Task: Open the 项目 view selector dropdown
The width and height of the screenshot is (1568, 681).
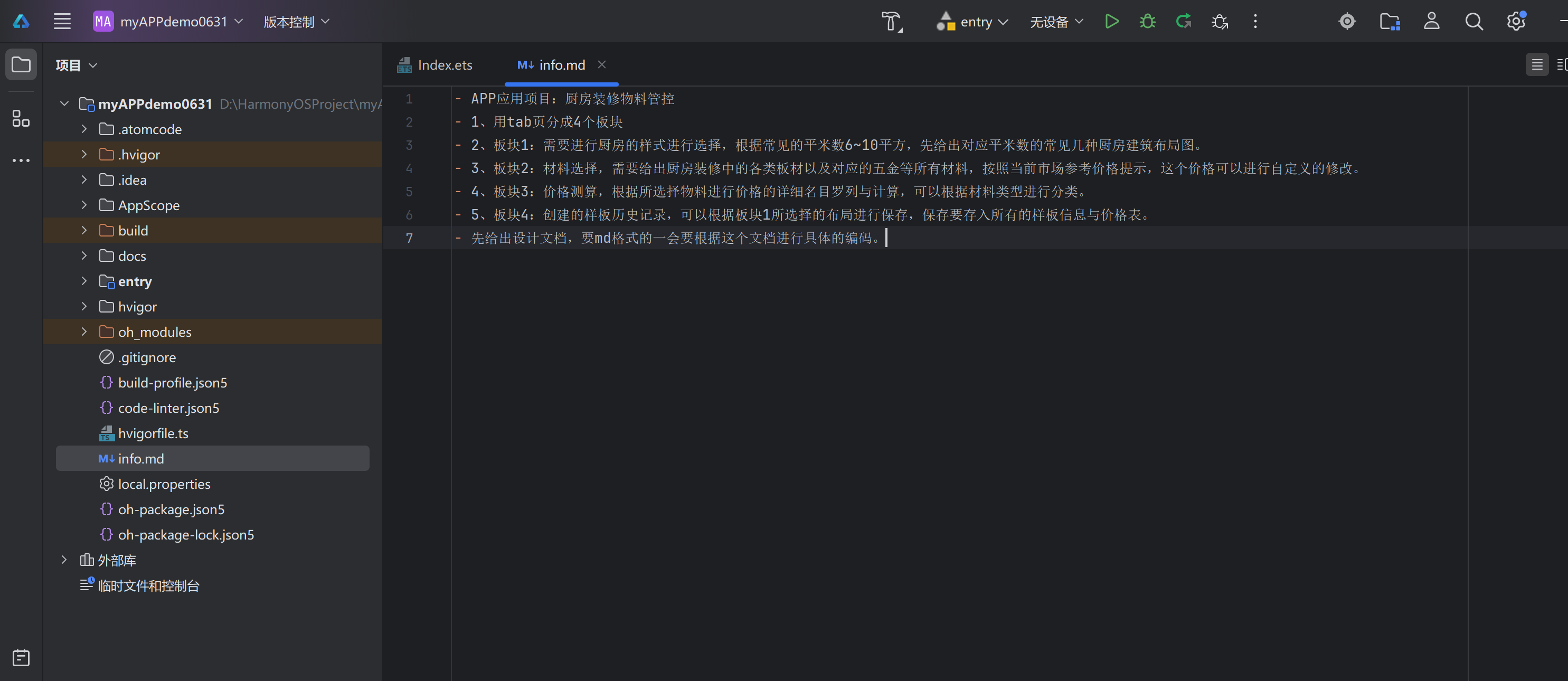Action: 76,65
